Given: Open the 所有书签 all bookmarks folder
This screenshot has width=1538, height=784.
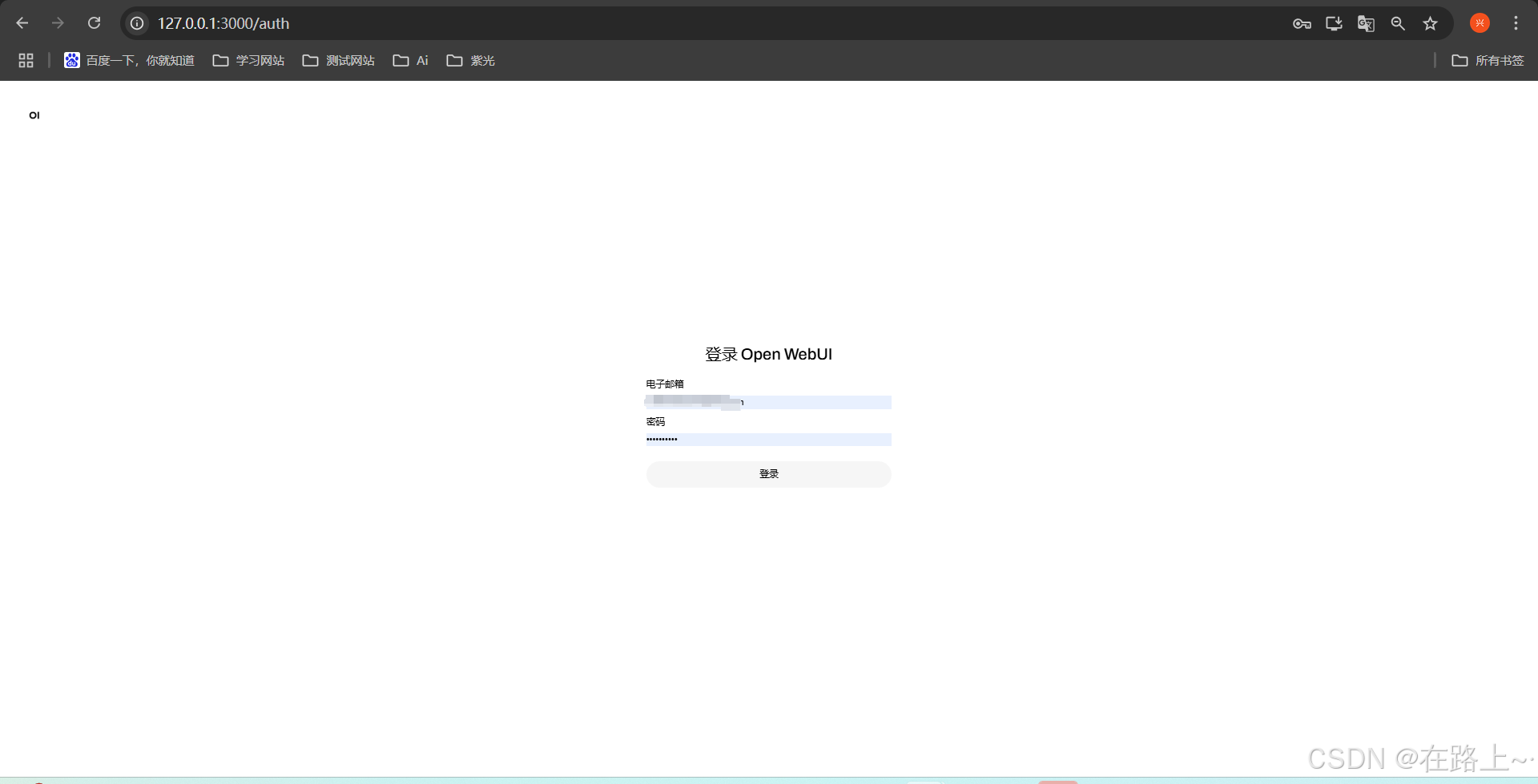Looking at the screenshot, I should pyautogui.click(x=1488, y=61).
